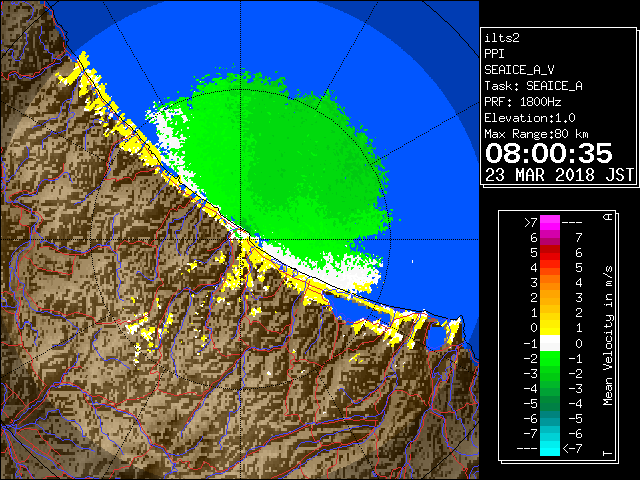
Task: Click the bright green '-1' legend swatch
Action: point(550,358)
